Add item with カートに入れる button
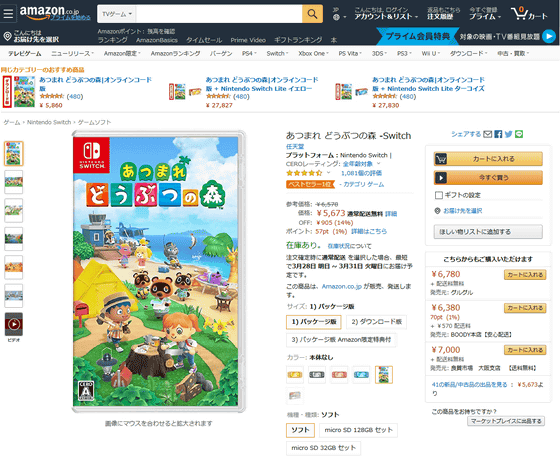Screen dimensions: 560x460 tap(488, 159)
